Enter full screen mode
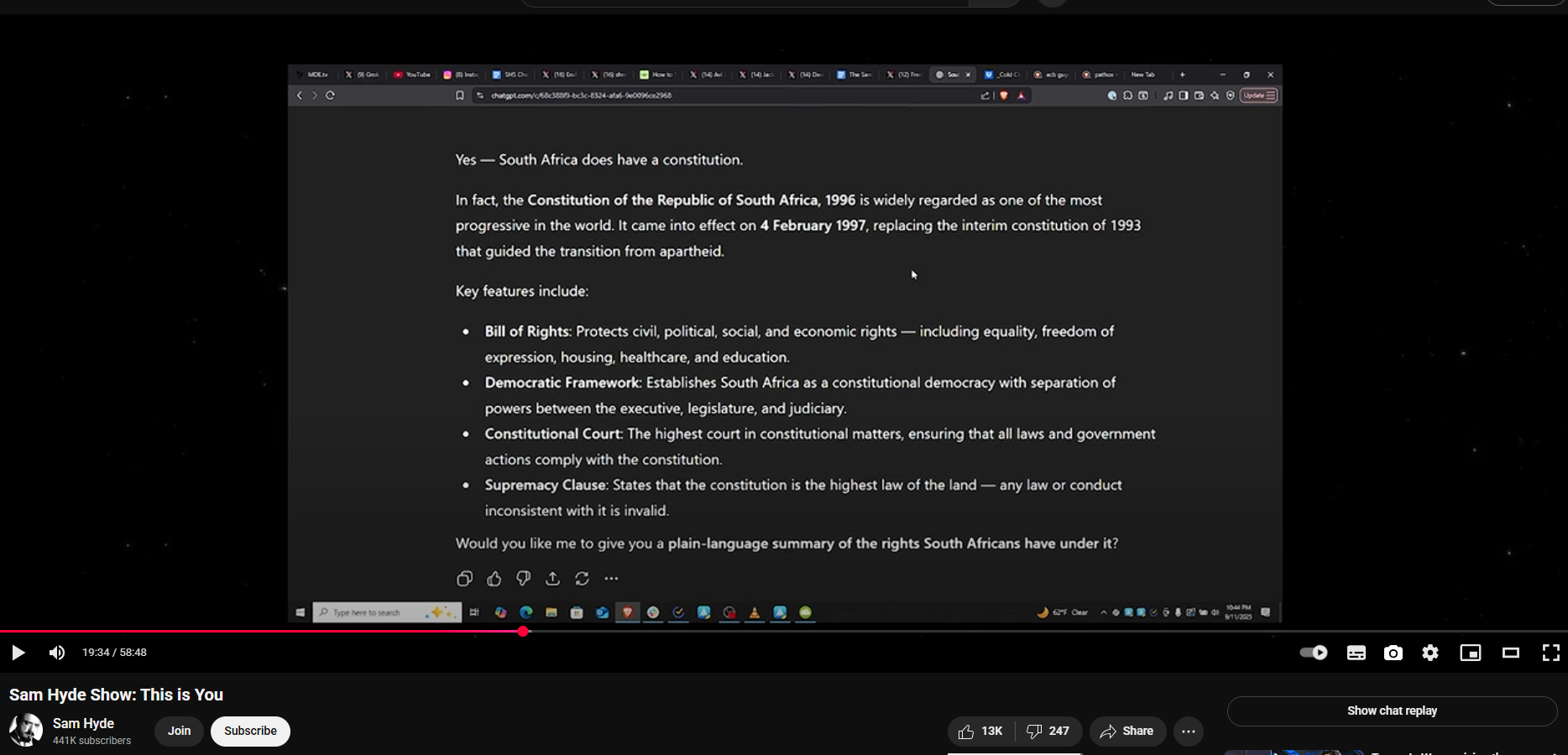The width and height of the screenshot is (1568, 755). (1551, 653)
